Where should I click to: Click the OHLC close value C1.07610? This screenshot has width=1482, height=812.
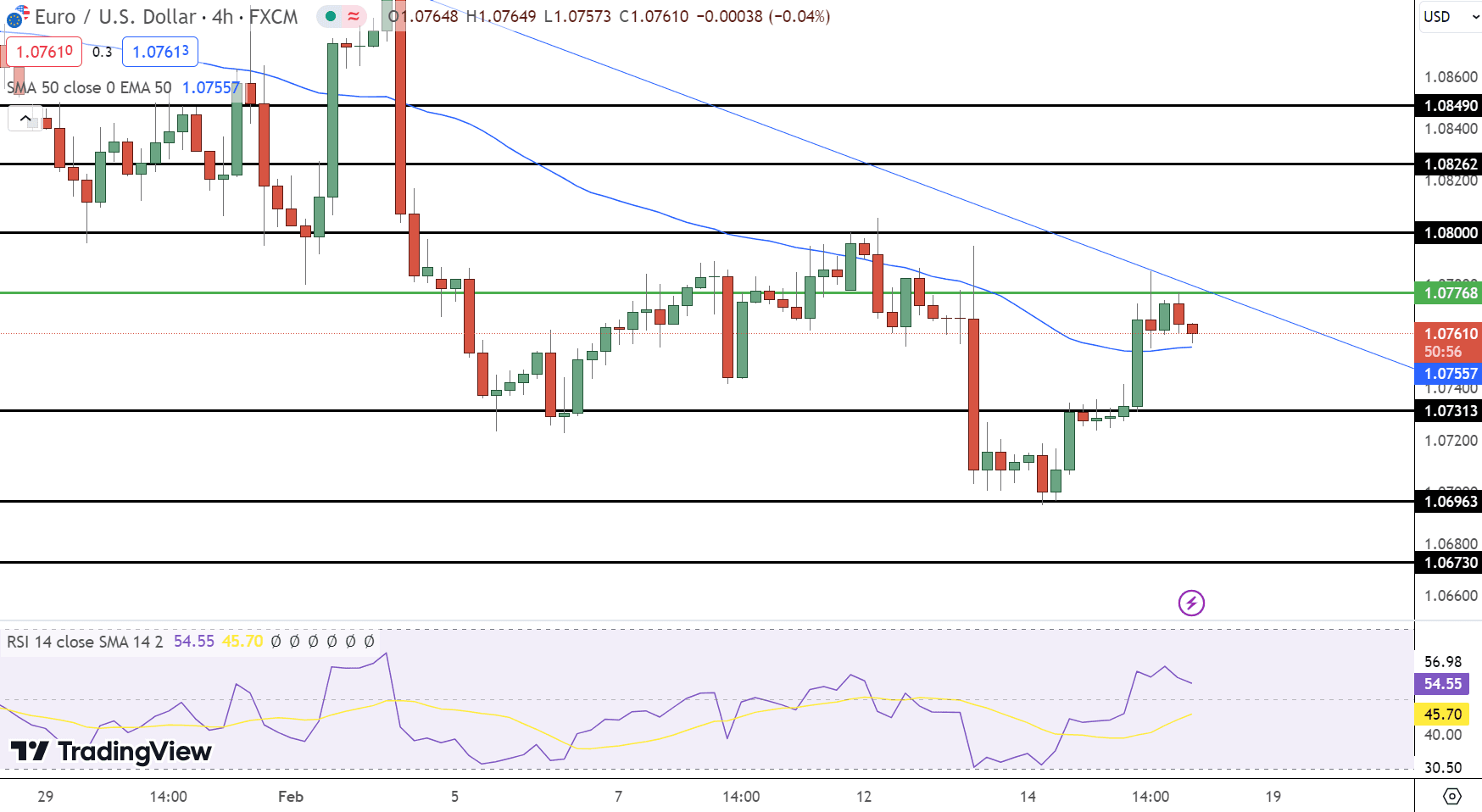tap(654, 16)
